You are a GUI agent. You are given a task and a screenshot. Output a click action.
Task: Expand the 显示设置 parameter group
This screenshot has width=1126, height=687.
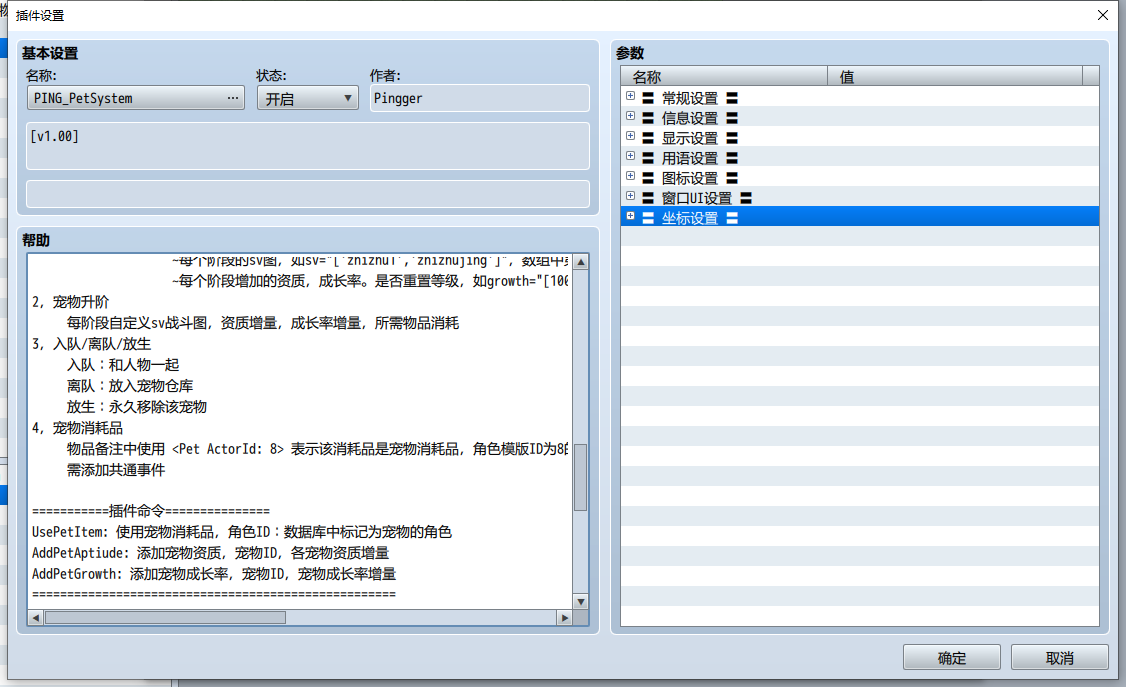(630, 136)
